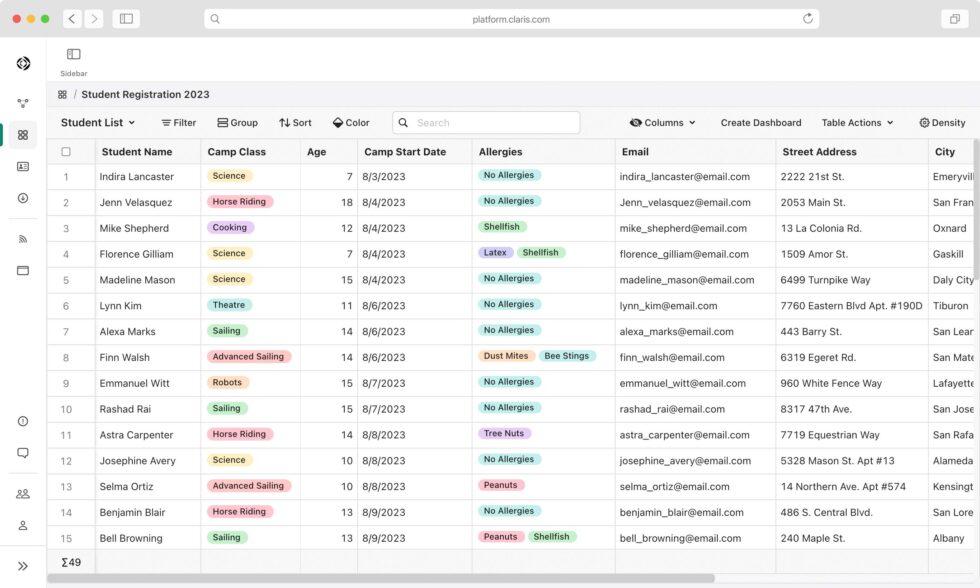Select the browser window icon in the sidebar
The height and width of the screenshot is (588, 980).
pyautogui.click(x=22, y=270)
